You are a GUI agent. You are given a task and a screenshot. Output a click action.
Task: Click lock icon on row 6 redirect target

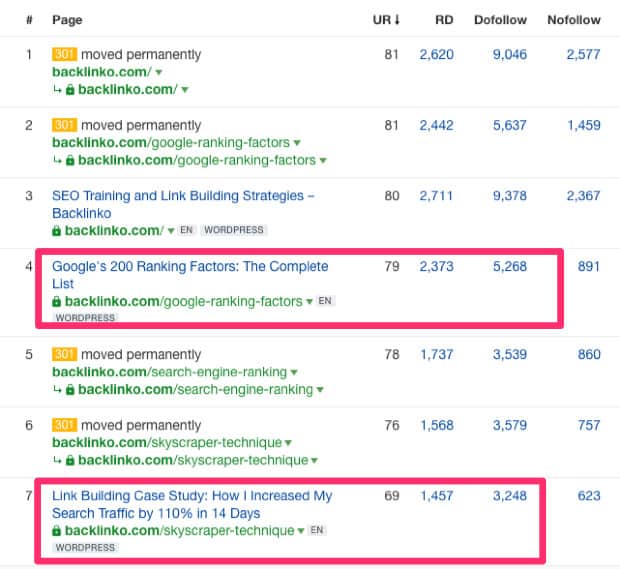coord(70,460)
